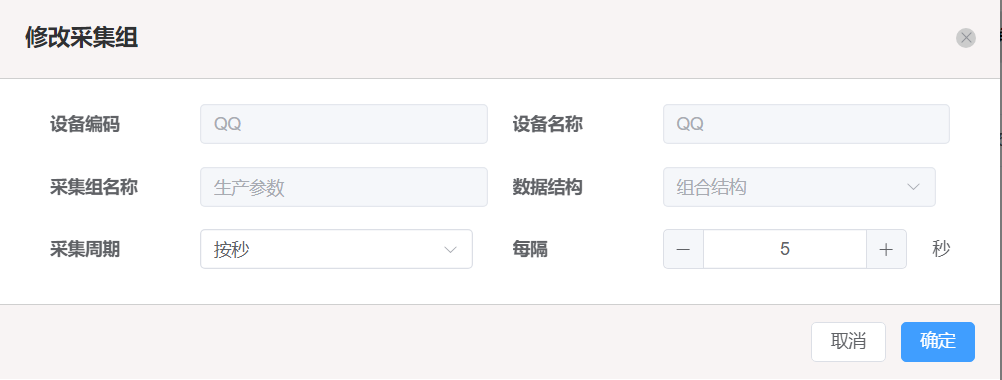
Task: Click the 数据结构 label
Action: coord(547,187)
